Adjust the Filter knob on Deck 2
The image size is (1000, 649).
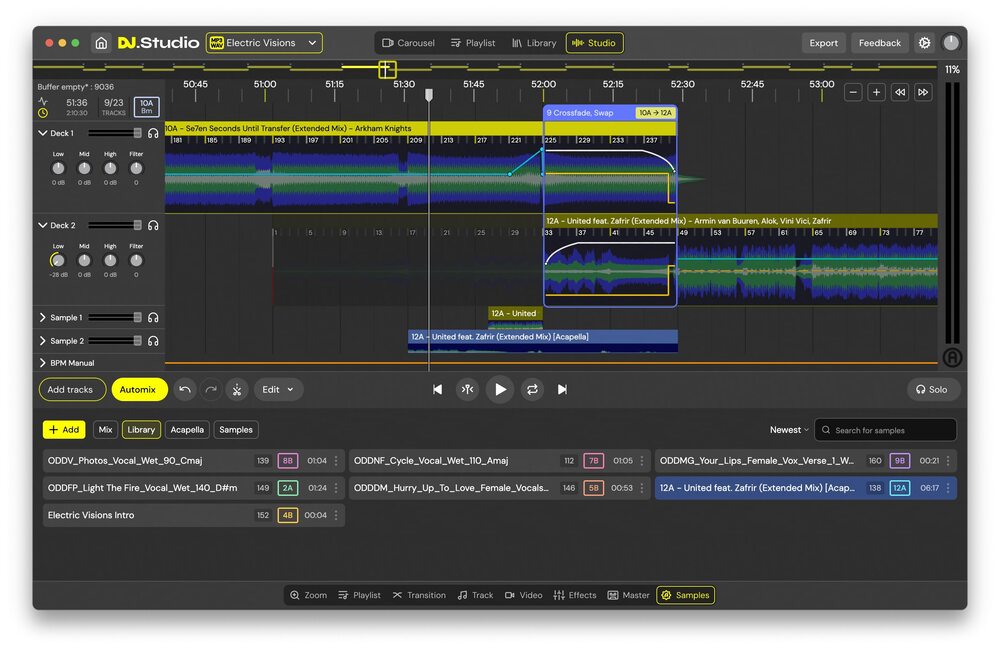pyautogui.click(x=135, y=259)
